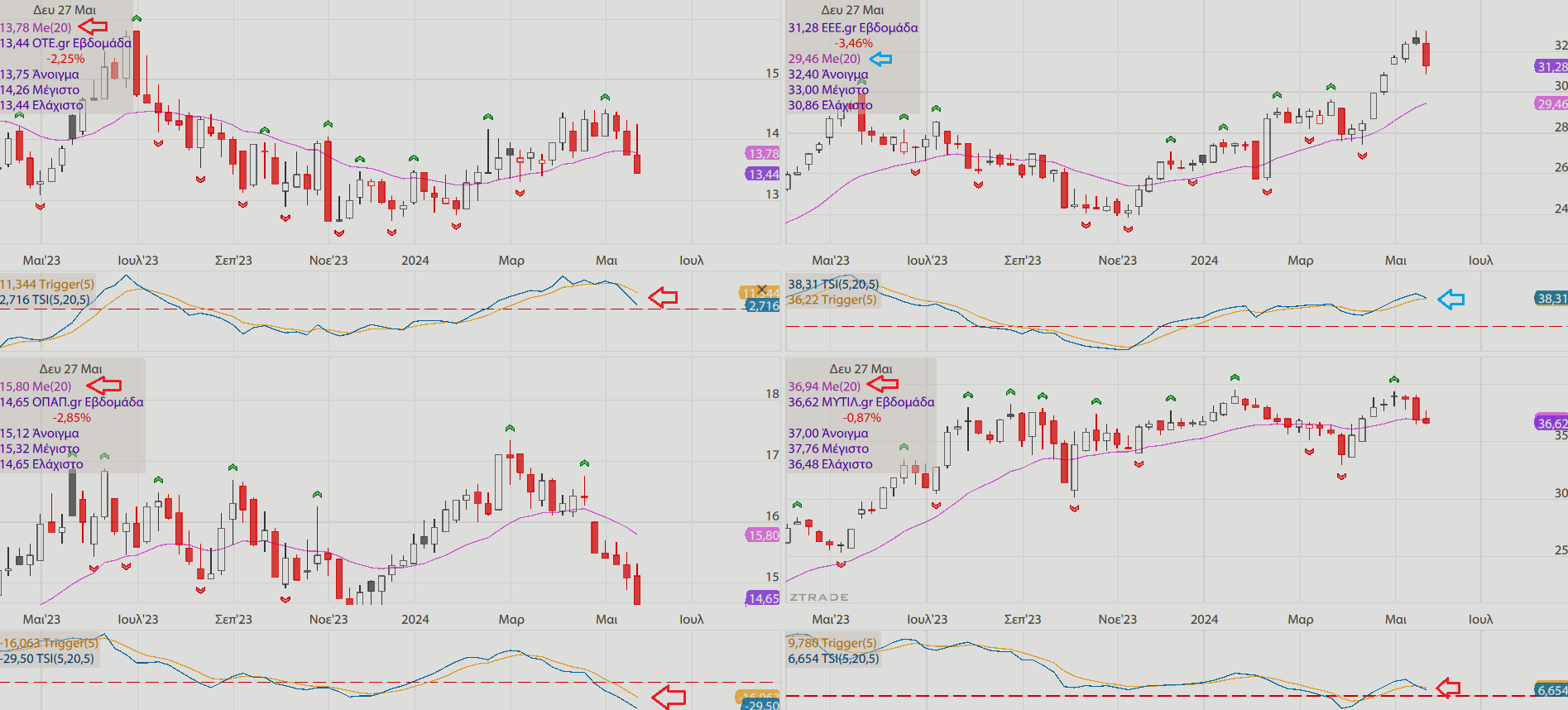1568x710 pixels.
Task: Click the pink 29,46 price tag on EEE axis
Action: 1551,103
